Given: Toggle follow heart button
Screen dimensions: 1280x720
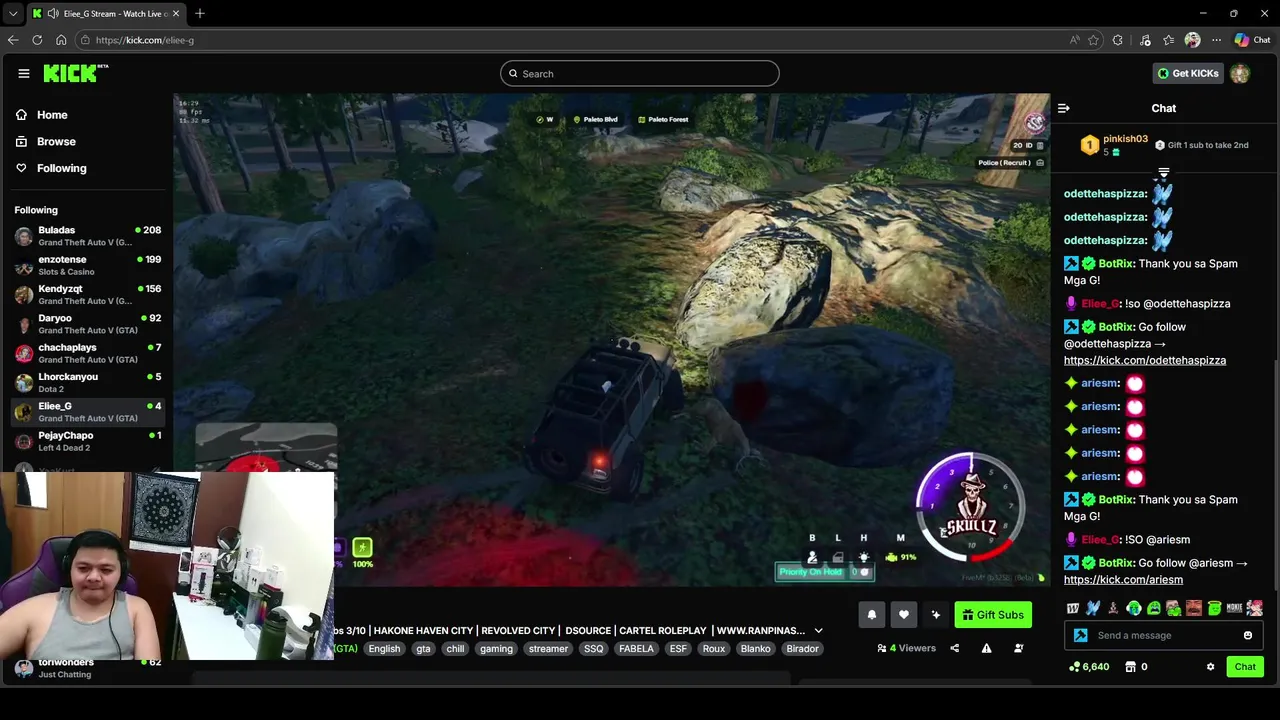Looking at the screenshot, I should (x=903, y=615).
